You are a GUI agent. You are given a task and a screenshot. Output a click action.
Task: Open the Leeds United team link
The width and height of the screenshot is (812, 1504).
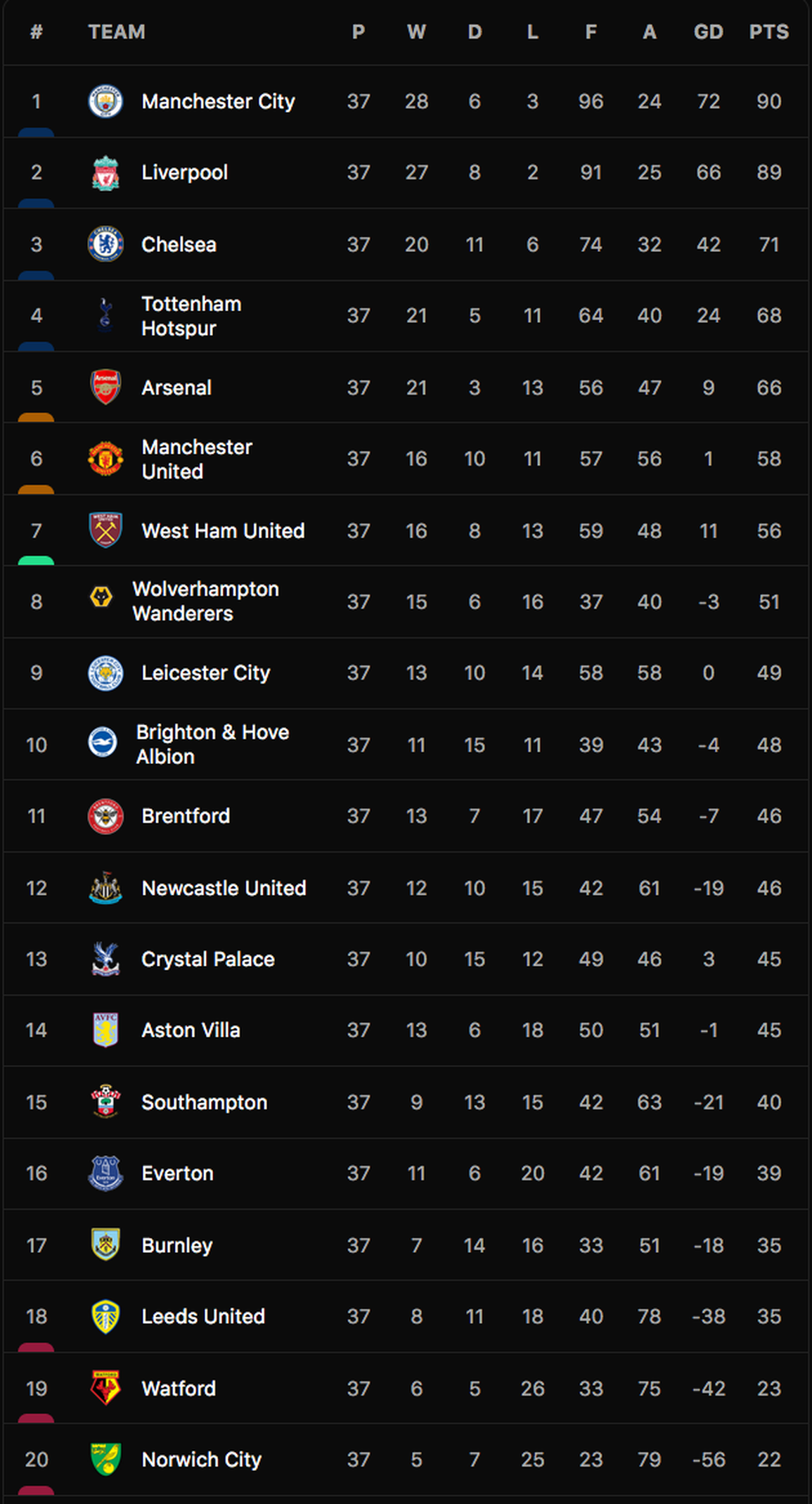pyautogui.click(x=203, y=1316)
